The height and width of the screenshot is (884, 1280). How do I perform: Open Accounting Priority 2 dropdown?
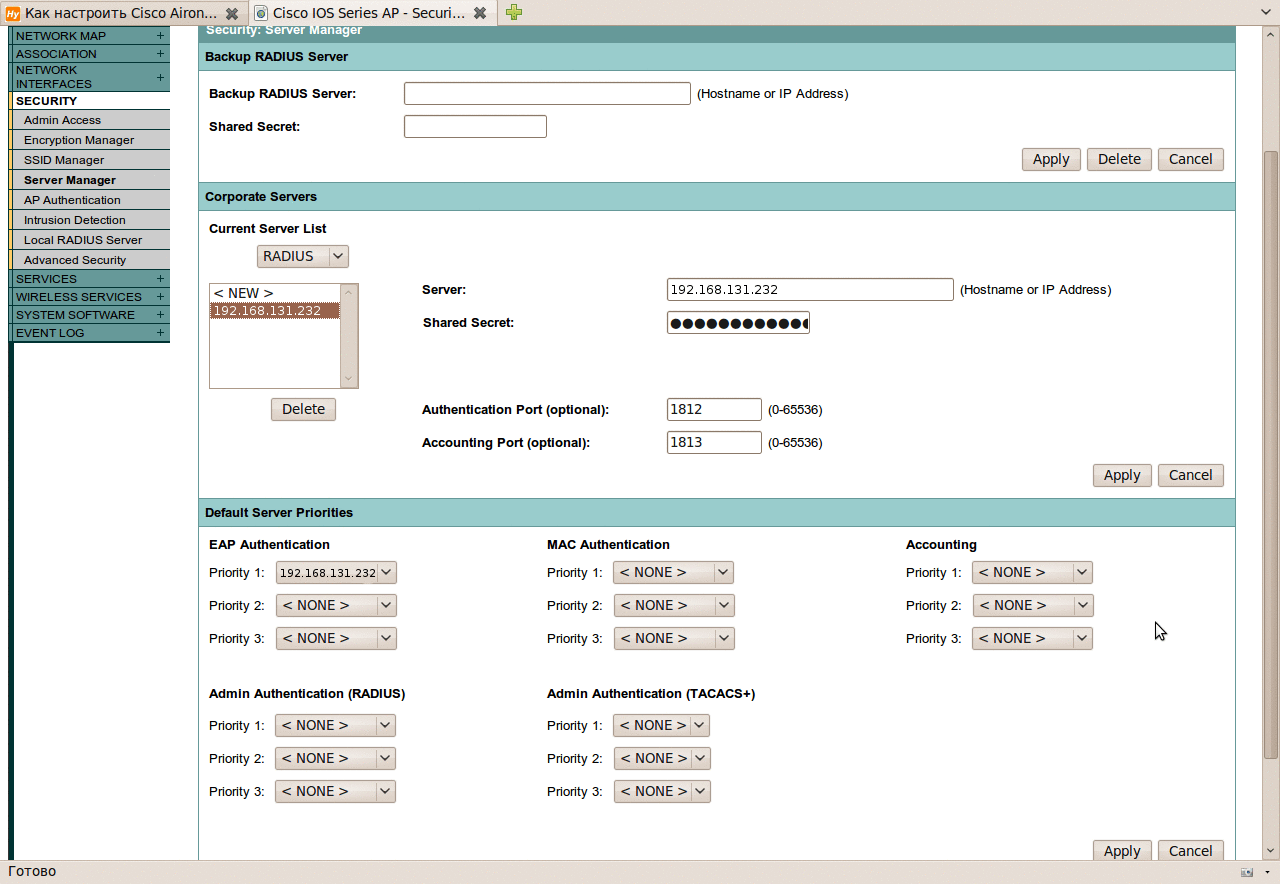tap(1032, 606)
